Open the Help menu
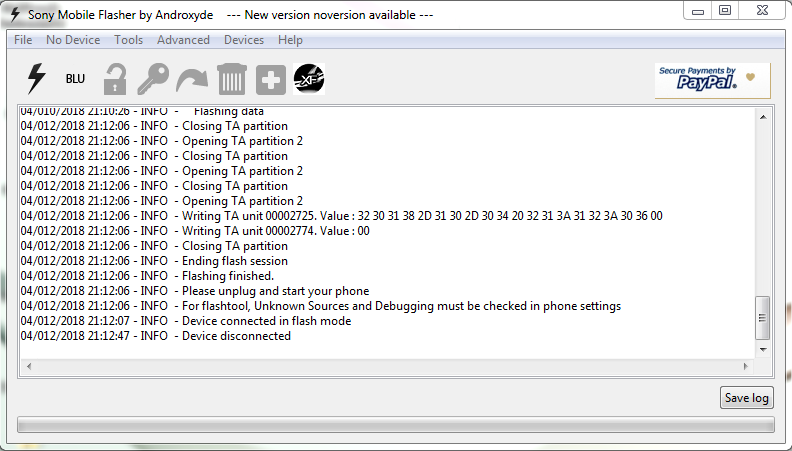Image resolution: width=792 pixels, height=451 pixels. tap(290, 40)
